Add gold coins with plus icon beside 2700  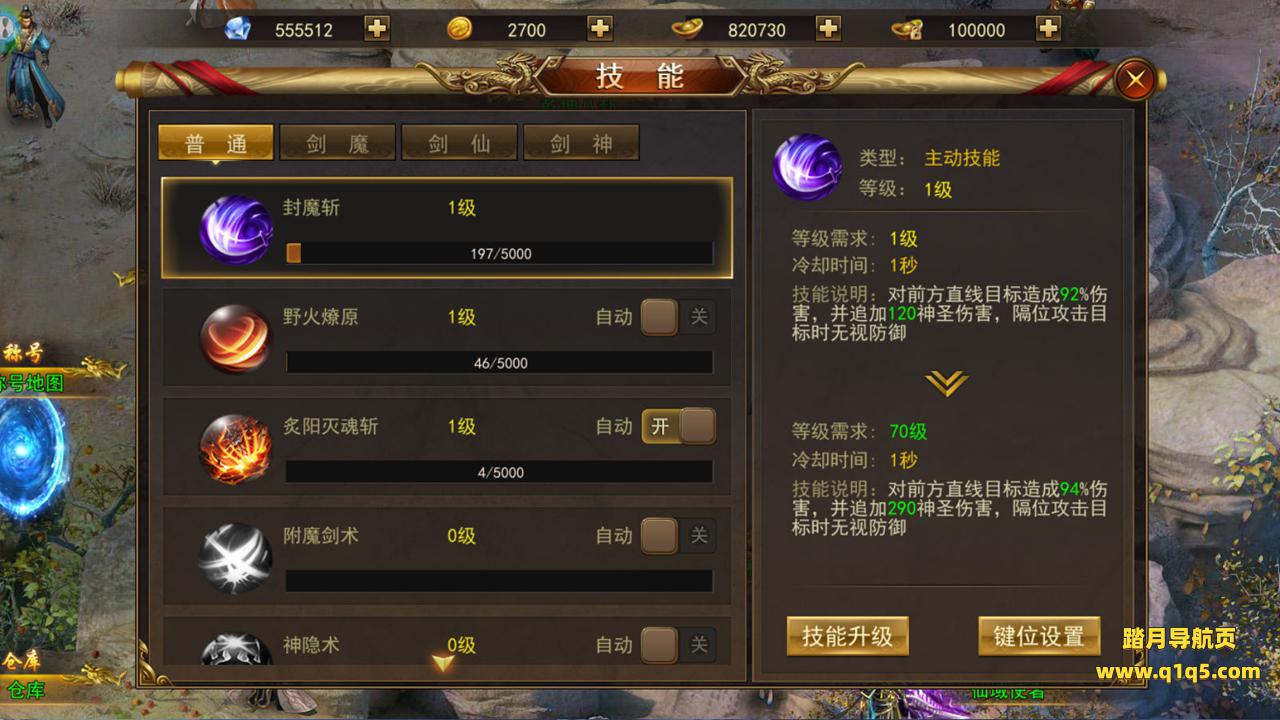pos(599,28)
